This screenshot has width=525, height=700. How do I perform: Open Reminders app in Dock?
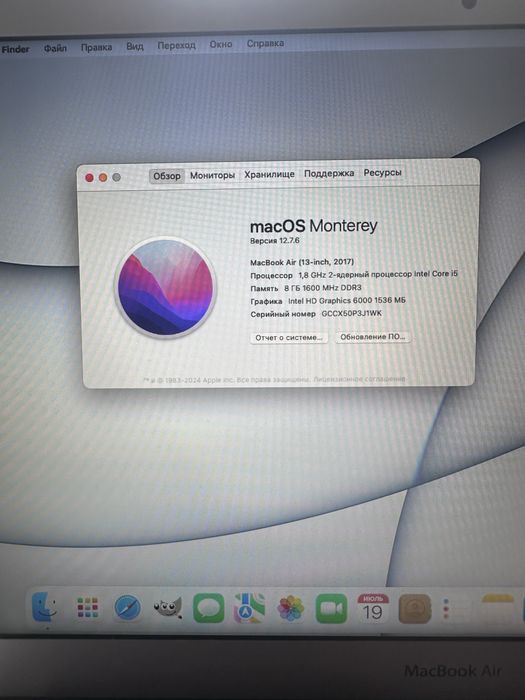pyautogui.click(x=455, y=609)
